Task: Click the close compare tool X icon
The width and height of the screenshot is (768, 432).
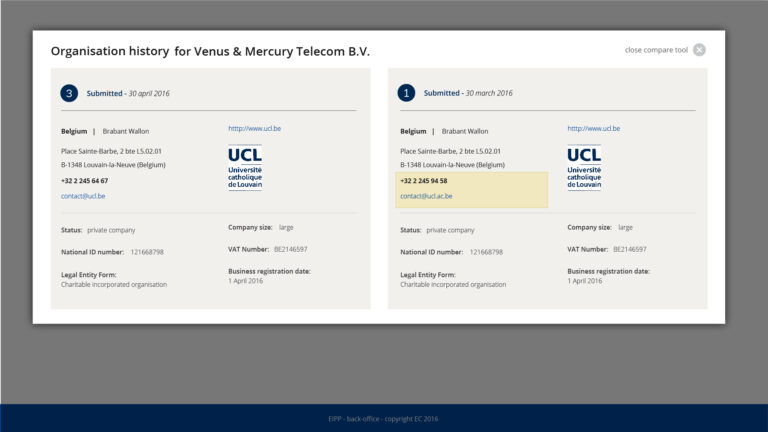Action: click(699, 50)
